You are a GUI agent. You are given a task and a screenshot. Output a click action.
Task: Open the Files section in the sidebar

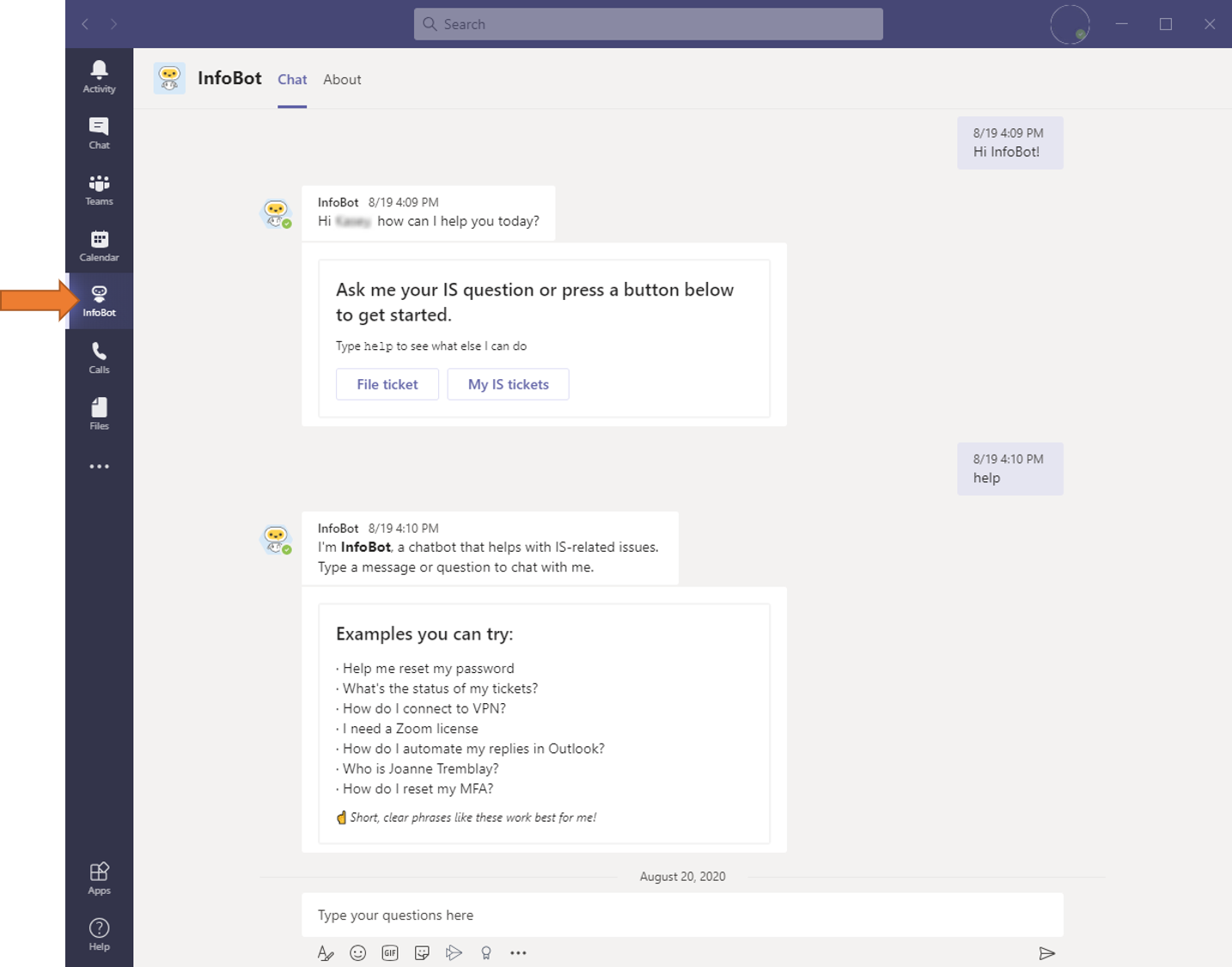(99, 413)
